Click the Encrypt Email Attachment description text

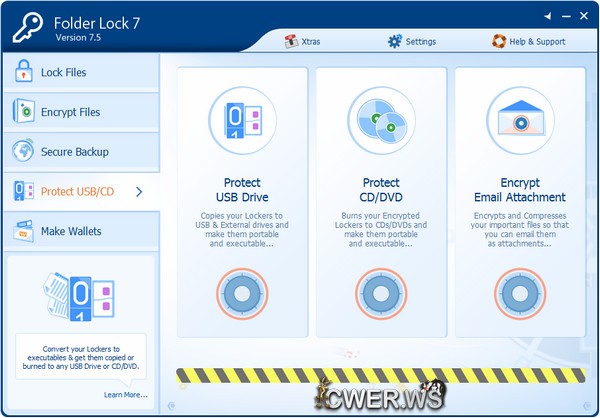[520, 230]
